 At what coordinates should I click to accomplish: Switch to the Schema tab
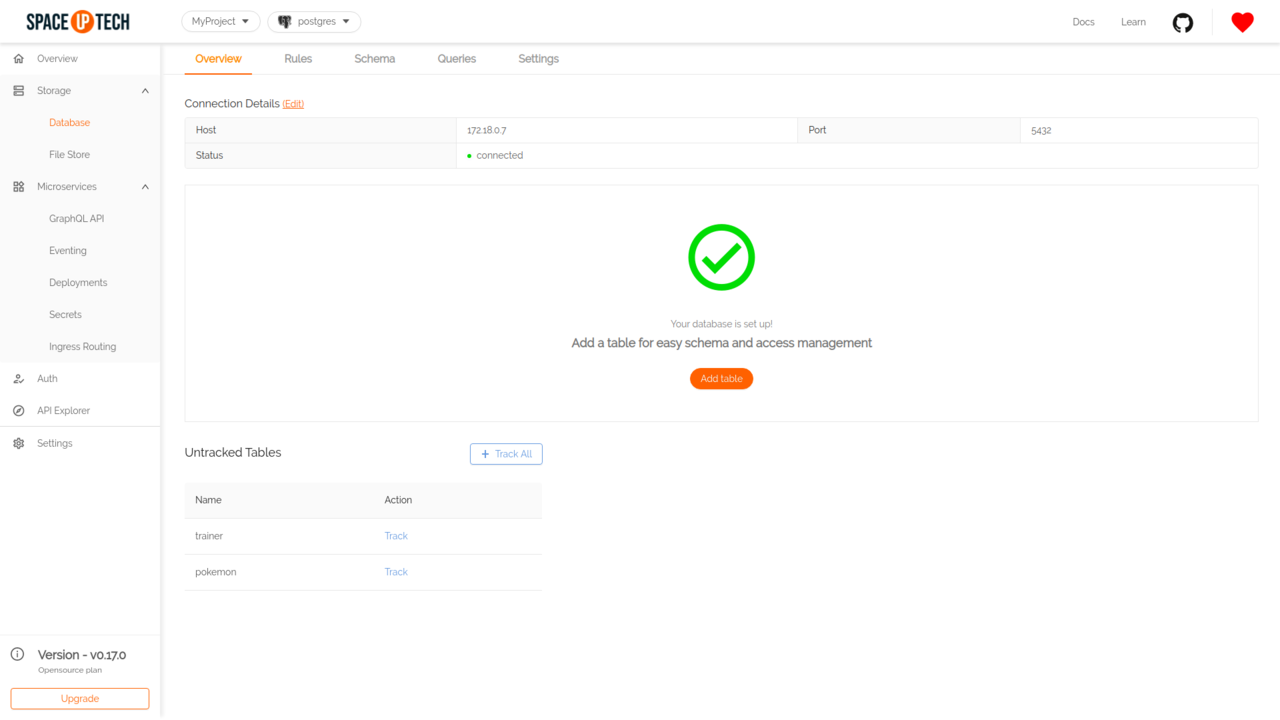374,59
